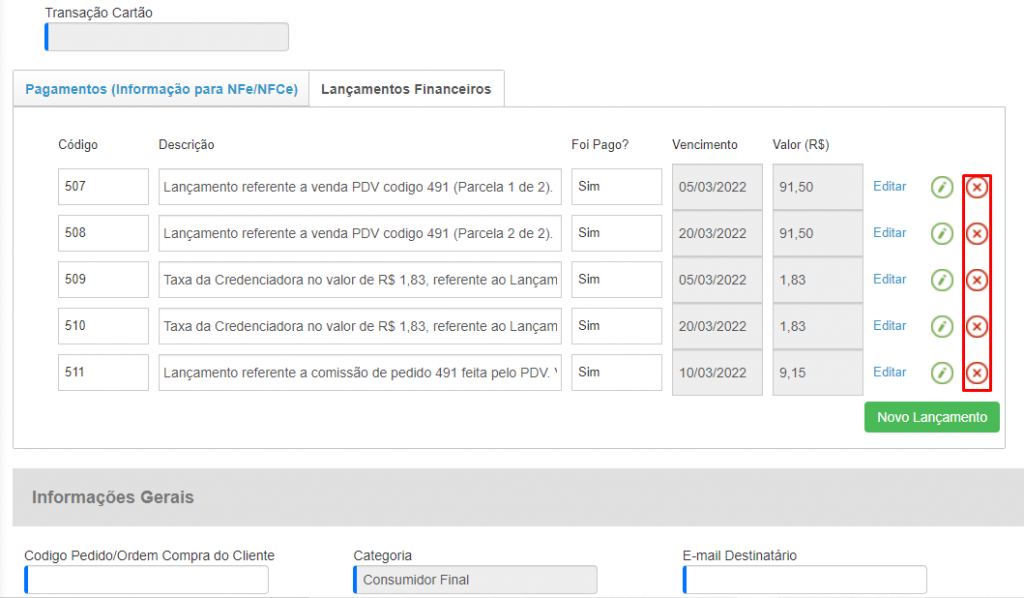Click Vencimento 05/03/2022 in row 507
The height and width of the screenshot is (598, 1024).
click(x=717, y=187)
